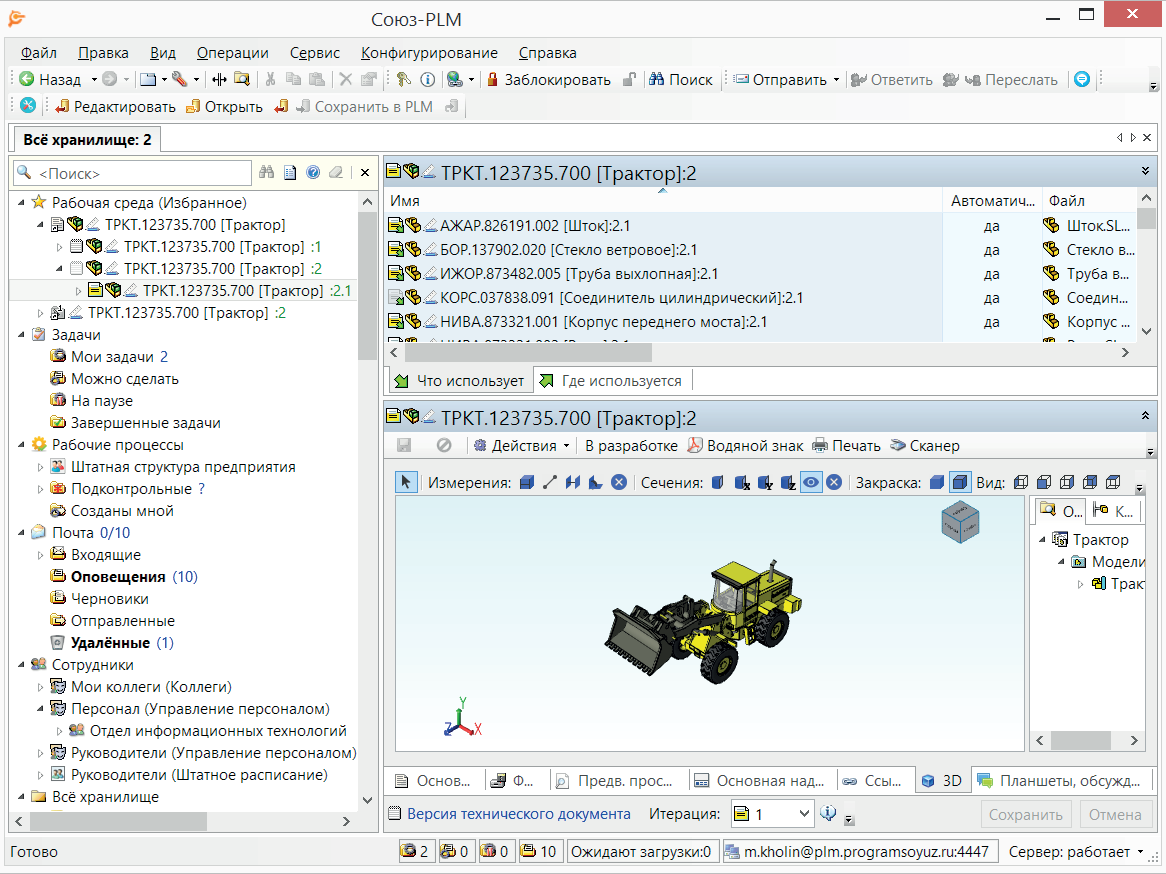1166x874 pixels.
Task: Open Оповещения in the mail tree
Action: click(x=118, y=577)
